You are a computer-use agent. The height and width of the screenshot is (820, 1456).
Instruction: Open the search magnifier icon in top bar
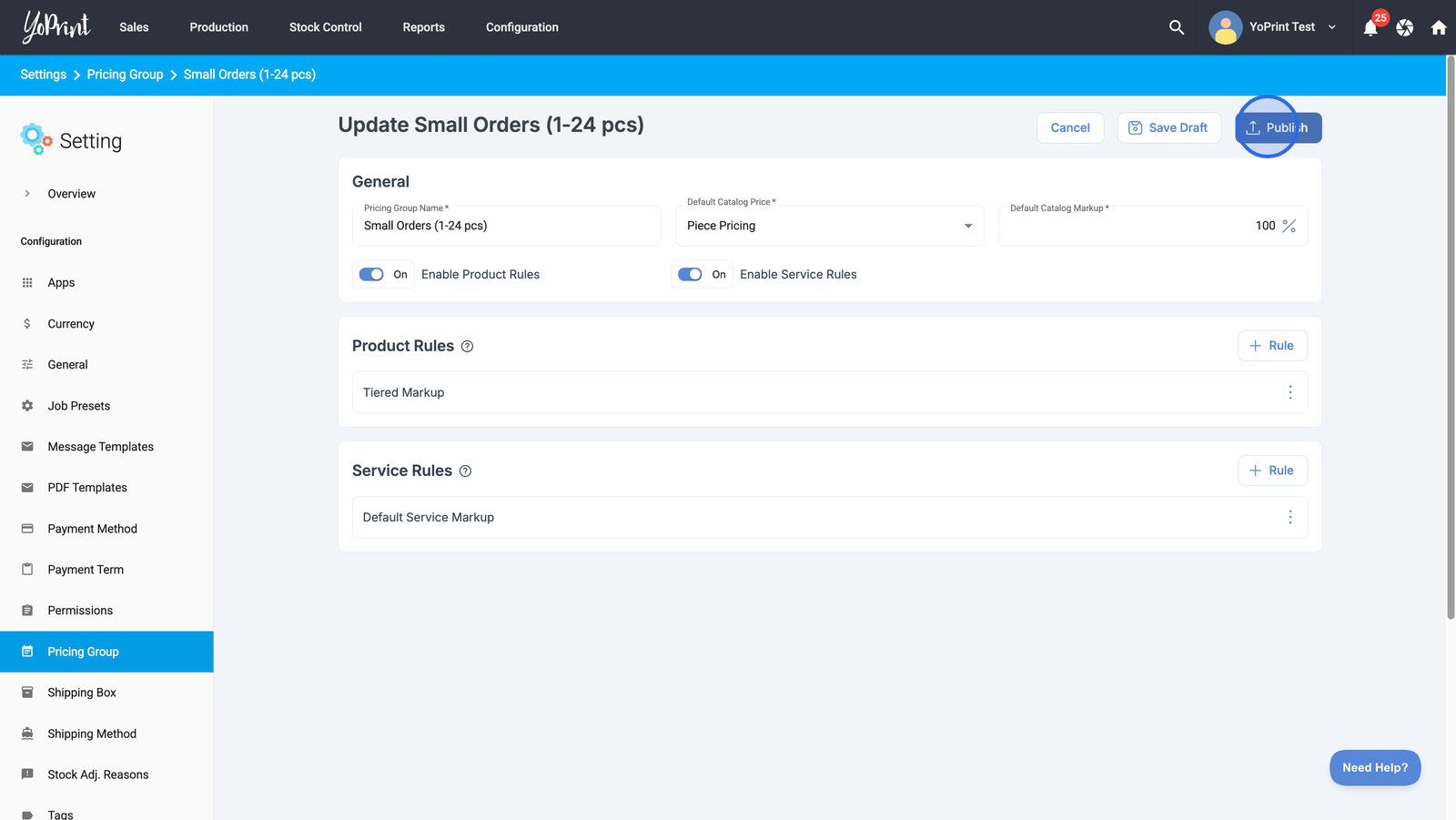[x=1177, y=27]
